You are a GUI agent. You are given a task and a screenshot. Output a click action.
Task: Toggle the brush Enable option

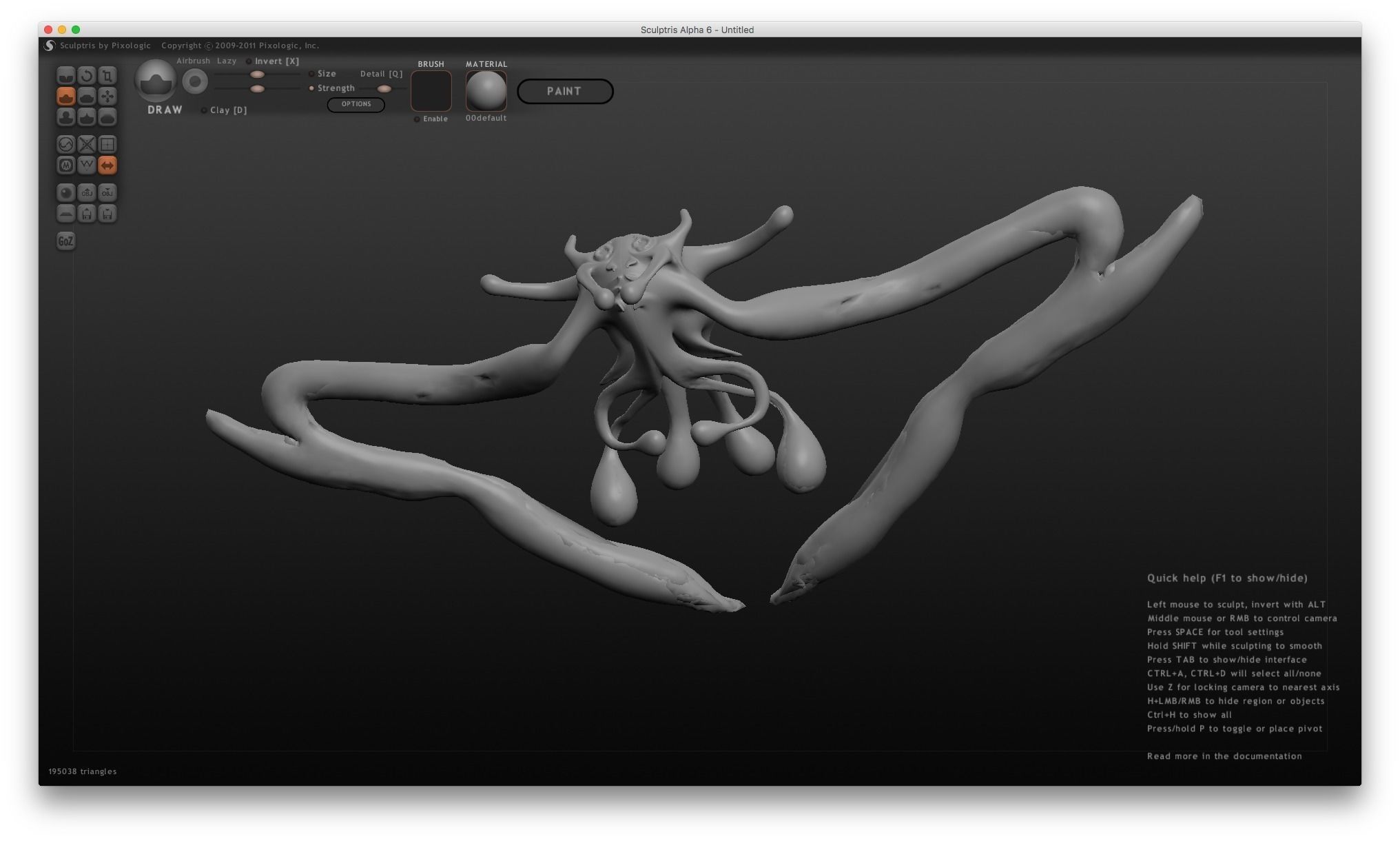tap(431, 119)
